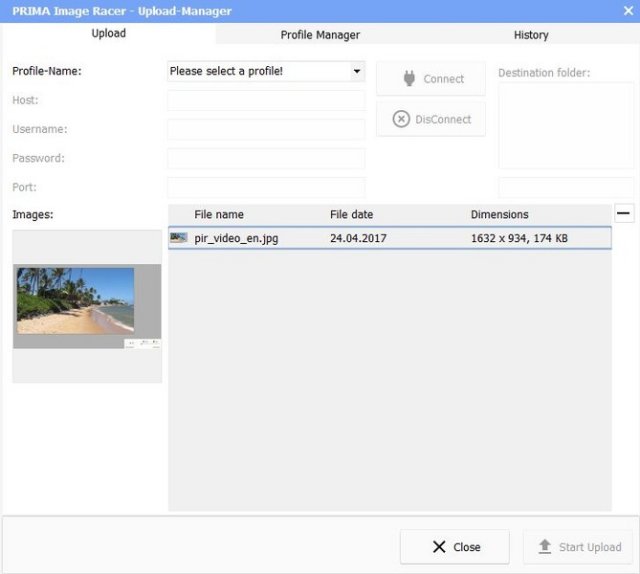Click the Dimensions column header

click(499, 215)
